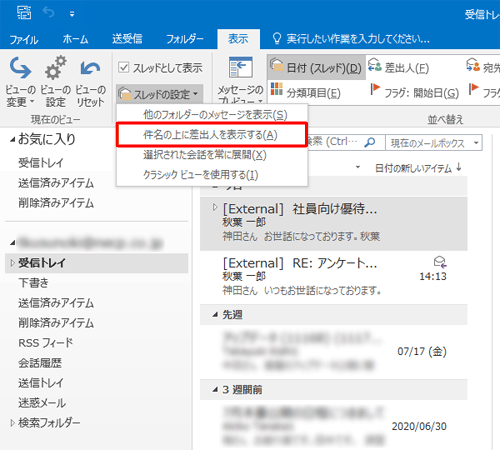
Task: Click the Undo arrow in quick access toolbar
Action: (49, 13)
